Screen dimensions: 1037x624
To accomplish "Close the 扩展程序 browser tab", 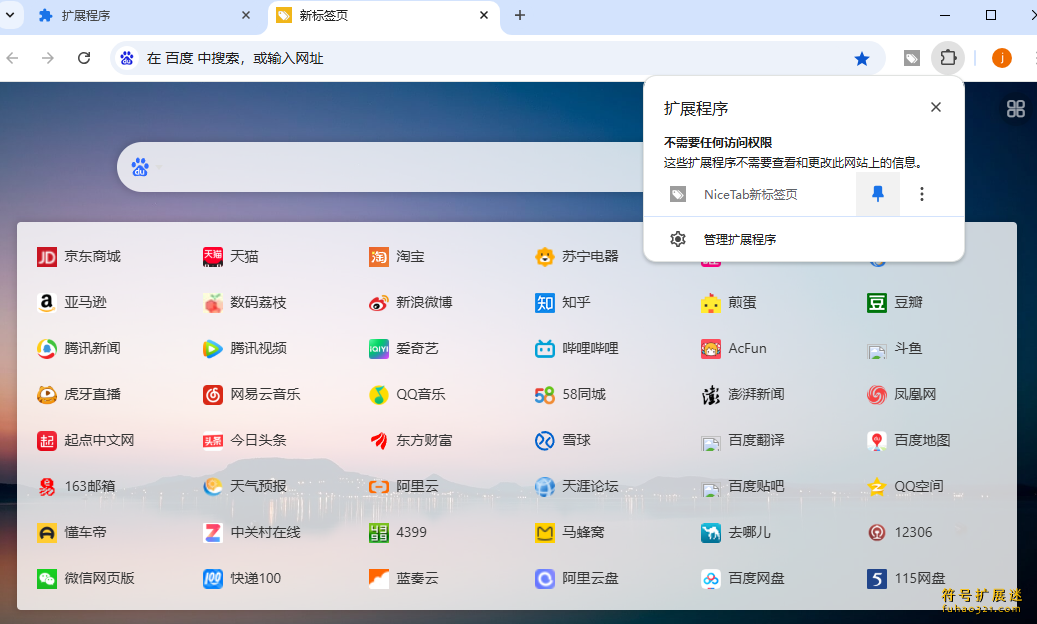I will (245, 15).
